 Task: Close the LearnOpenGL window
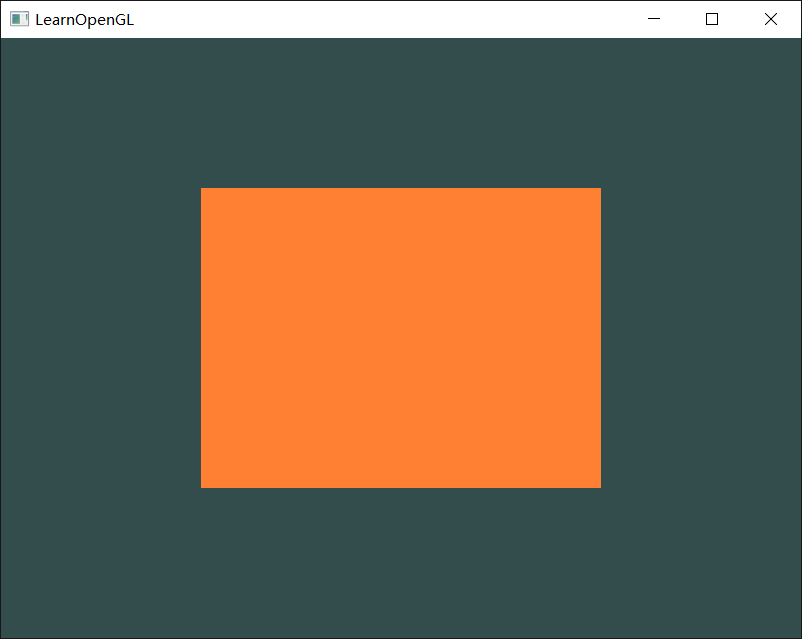coord(771,19)
